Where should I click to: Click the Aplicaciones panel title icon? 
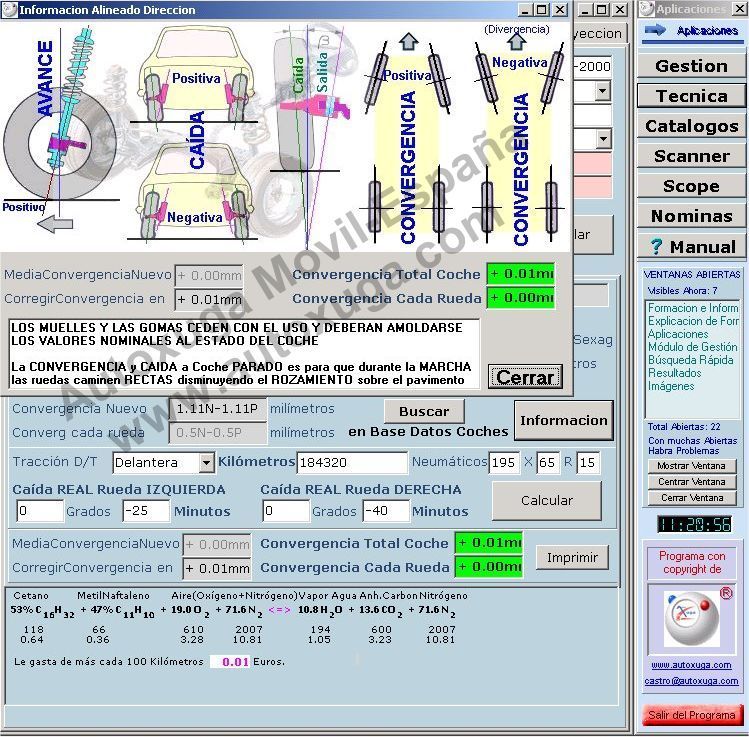pyautogui.click(x=647, y=9)
